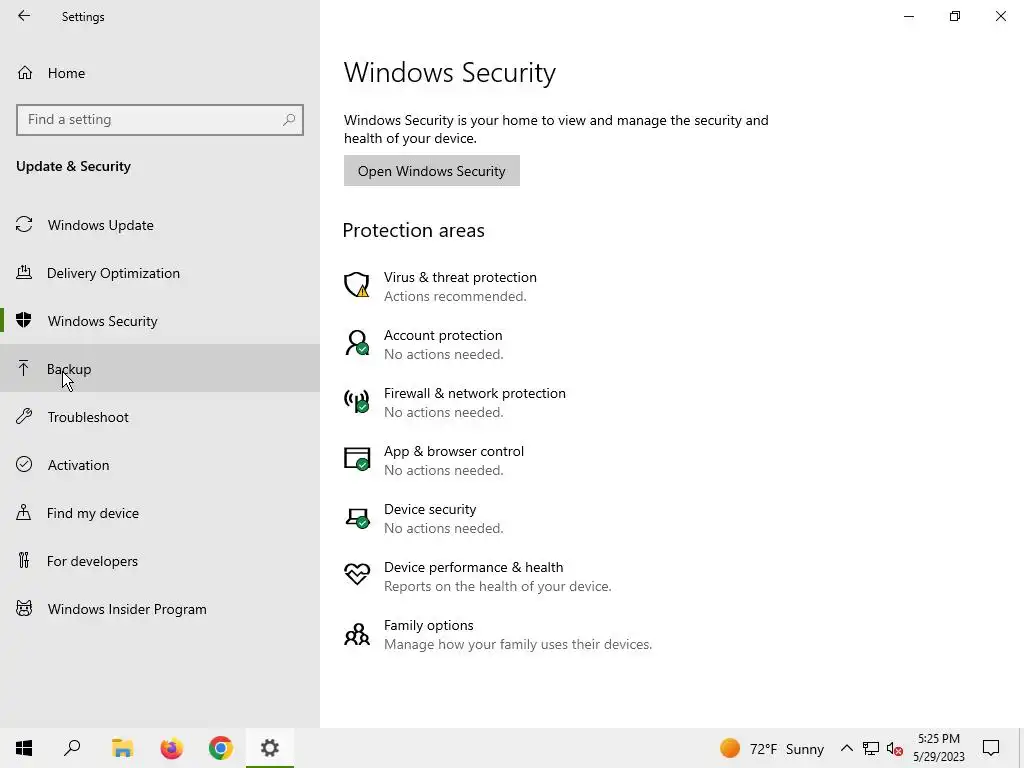Click the heart monitor health icon
The width and height of the screenshot is (1024, 768).
point(357,574)
